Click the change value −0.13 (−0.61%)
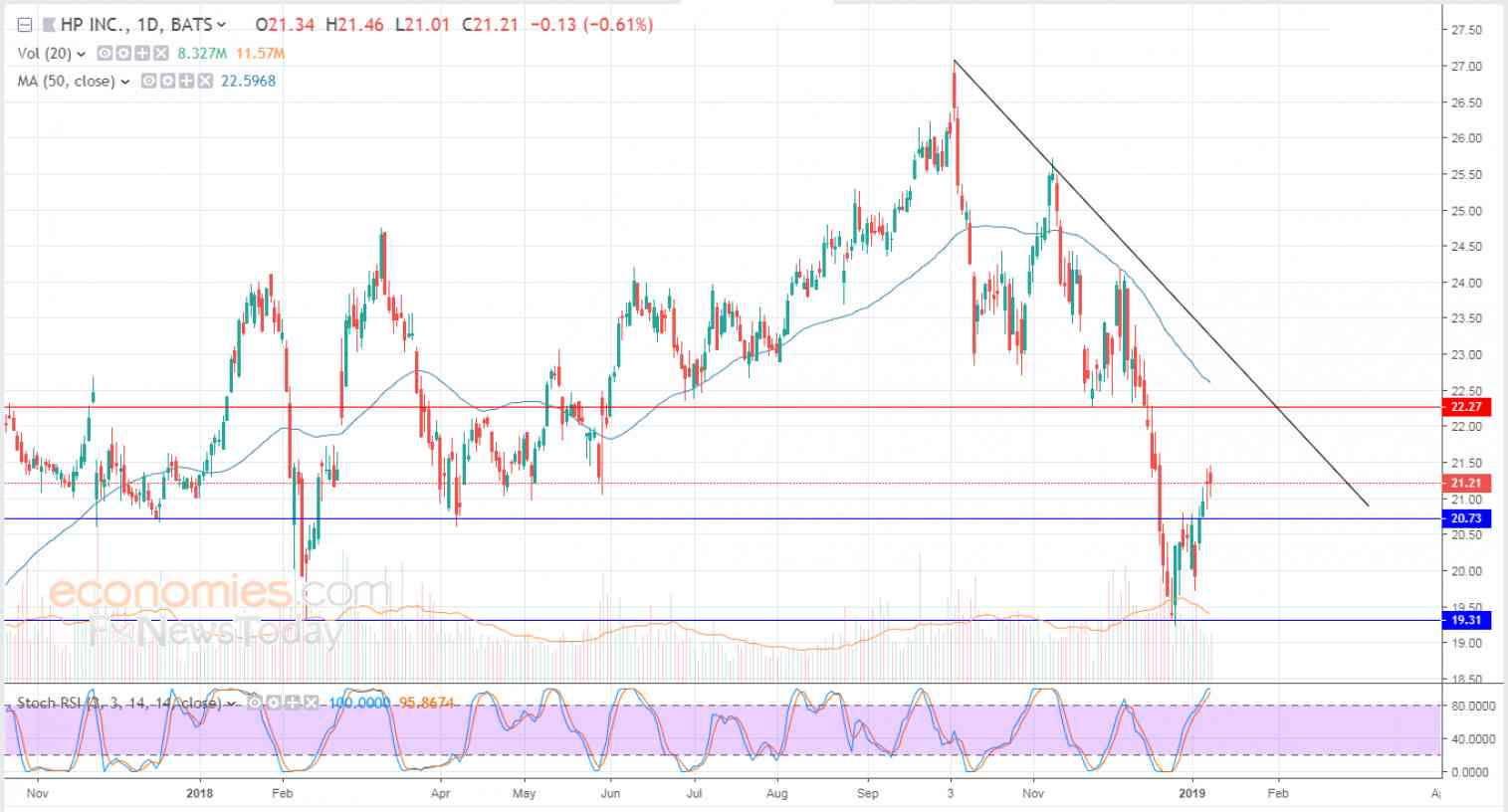The image size is (1508, 812). coord(591,25)
